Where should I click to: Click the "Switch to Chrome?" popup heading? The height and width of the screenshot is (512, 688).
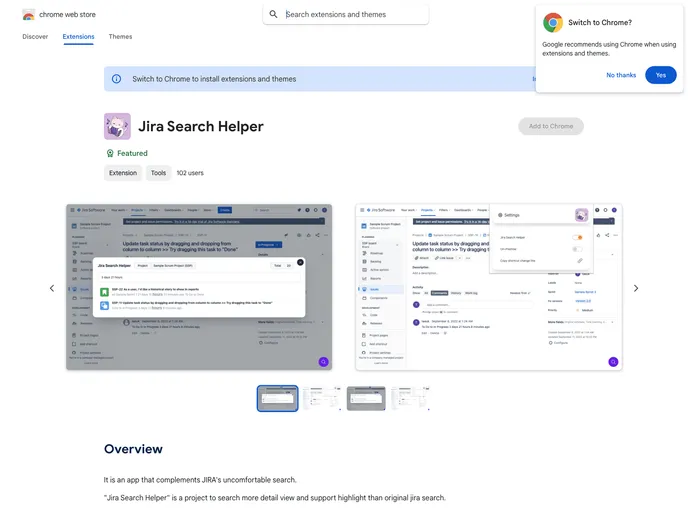600,22
